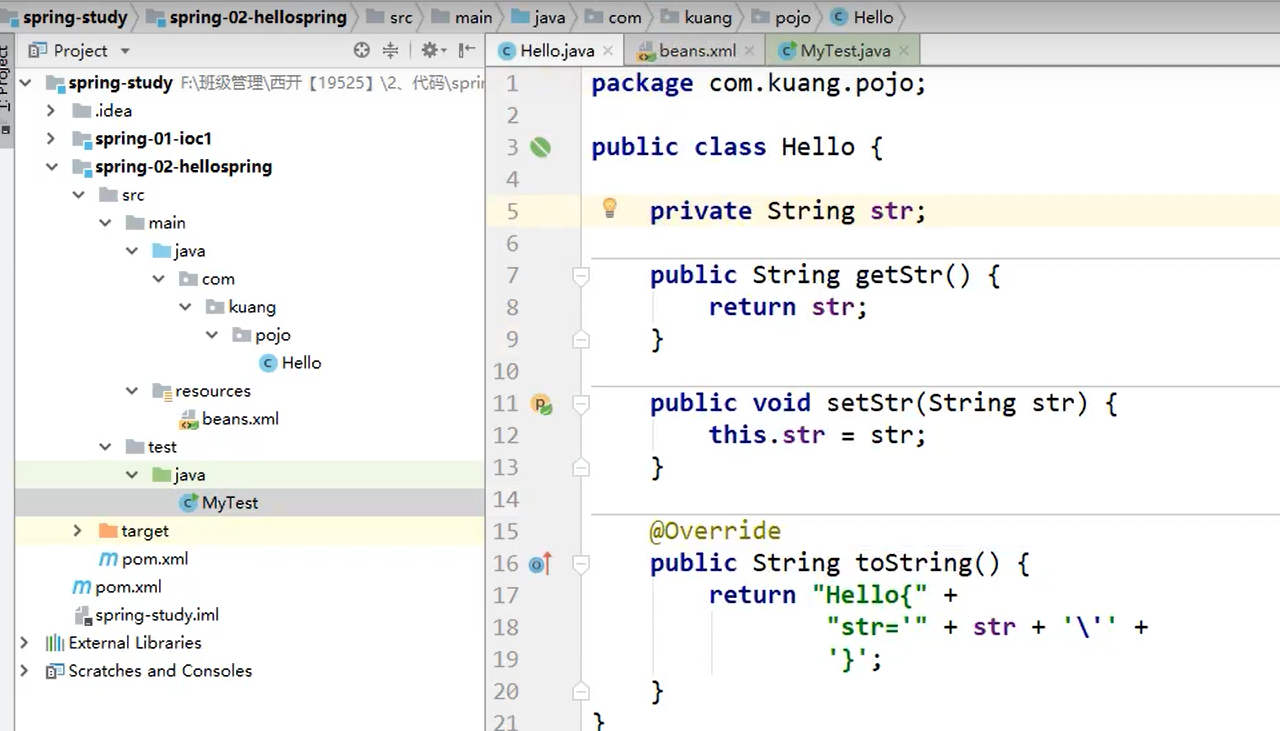Click the External Libraries icon
The image size is (1280, 731).
coord(55,643)
